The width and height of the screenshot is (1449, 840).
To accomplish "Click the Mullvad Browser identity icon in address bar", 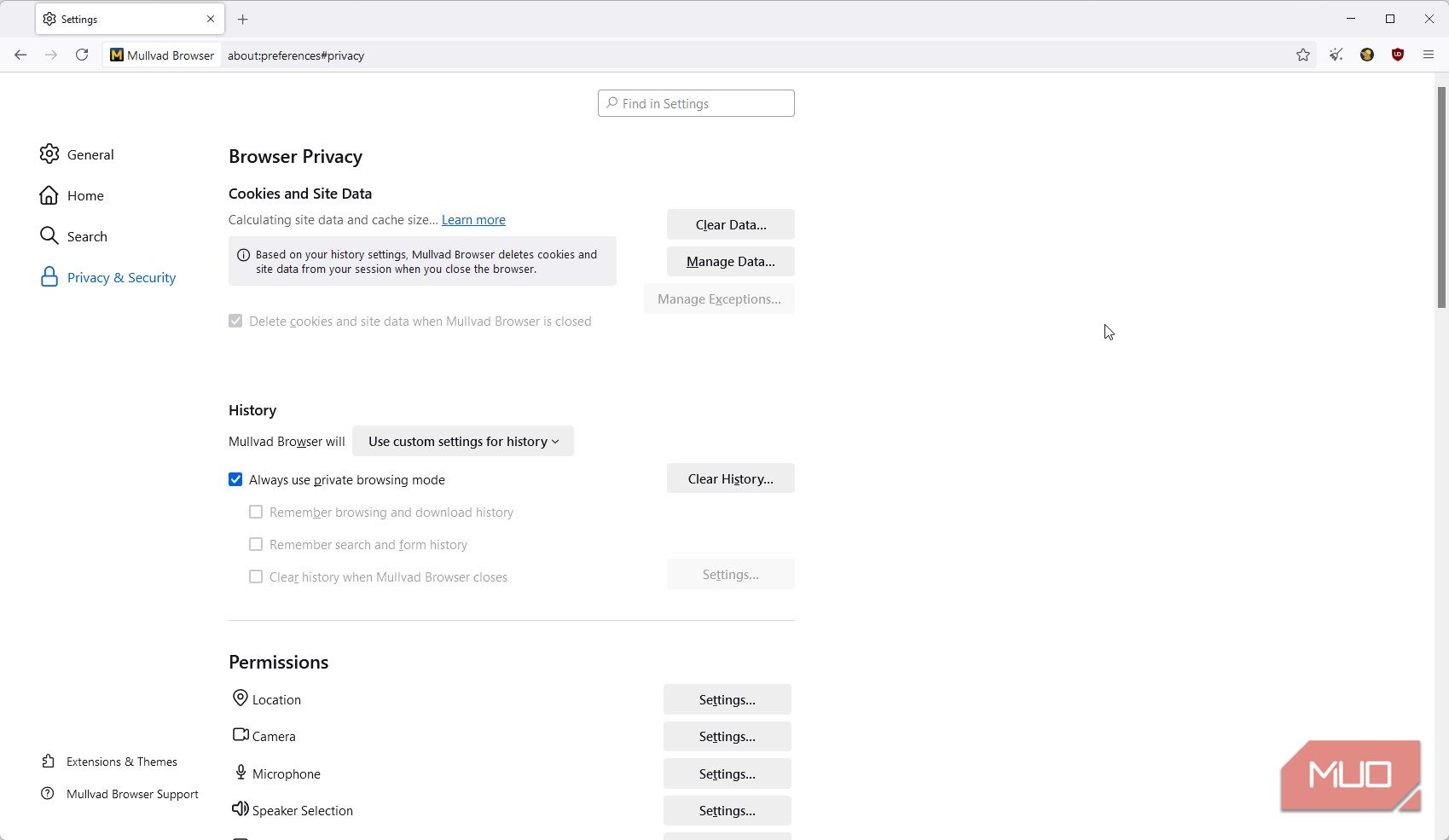I will click(162, 55).
